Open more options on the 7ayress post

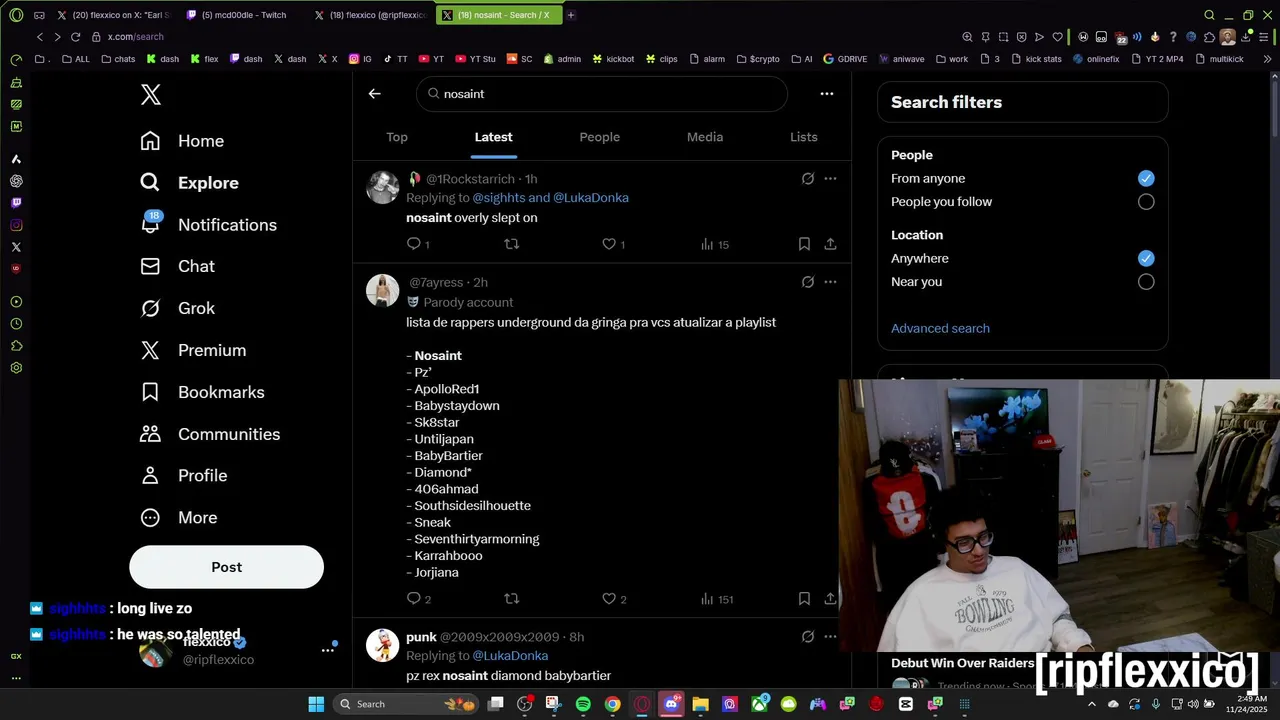830,282
